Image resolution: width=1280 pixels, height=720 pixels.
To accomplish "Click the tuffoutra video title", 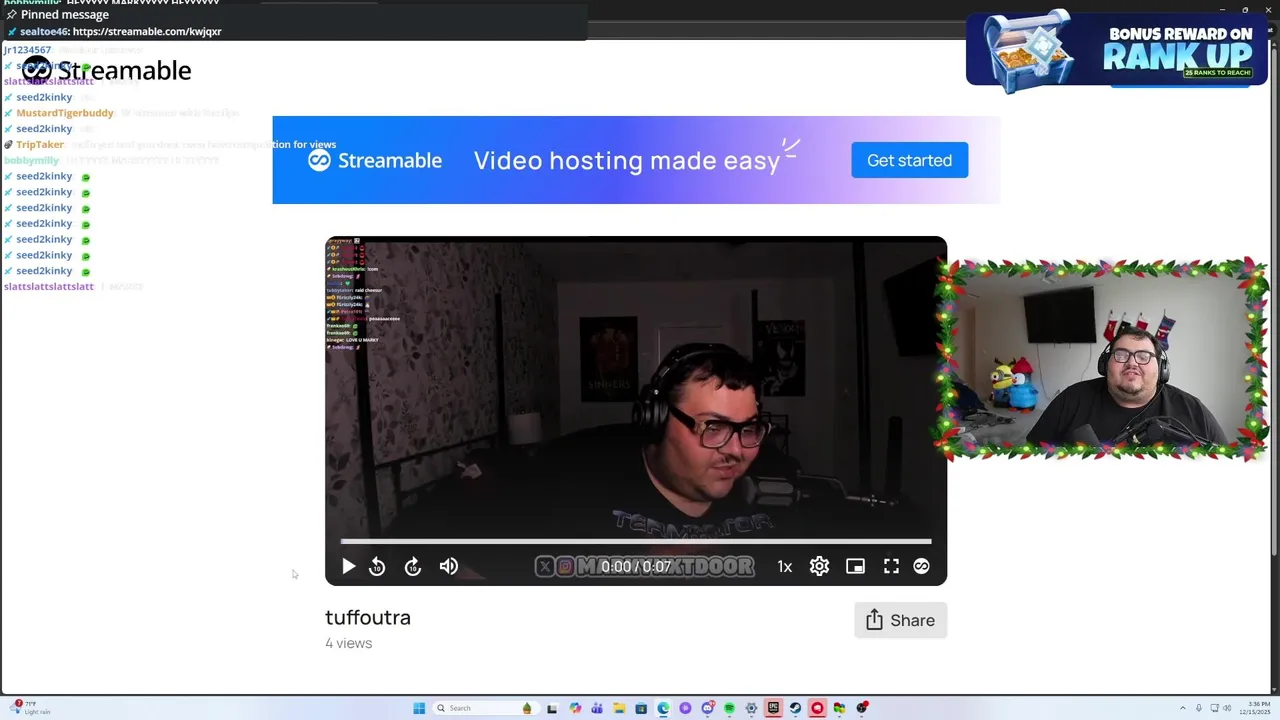I will click(x=368, y=617).
